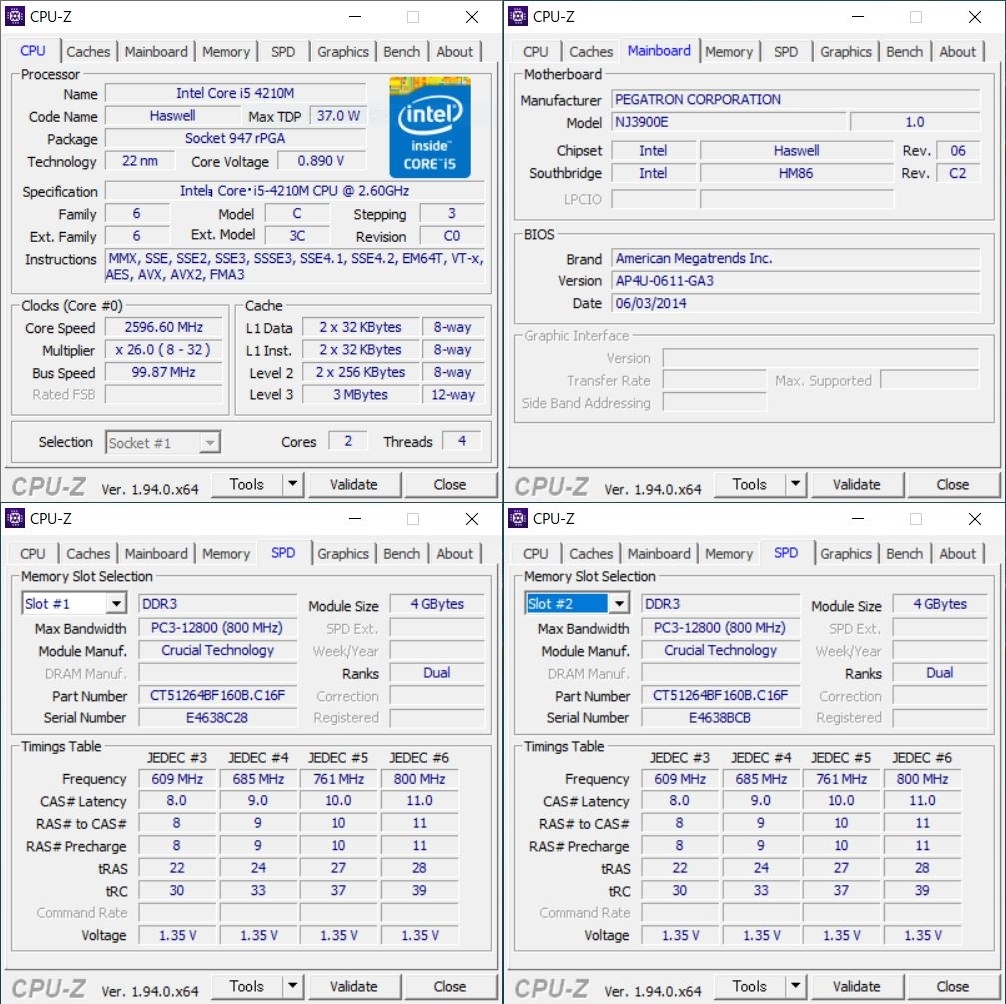1006x1004 pixels.
Task: Click the Socket 947 rPGA package value
Action: (x=235, y=138)
